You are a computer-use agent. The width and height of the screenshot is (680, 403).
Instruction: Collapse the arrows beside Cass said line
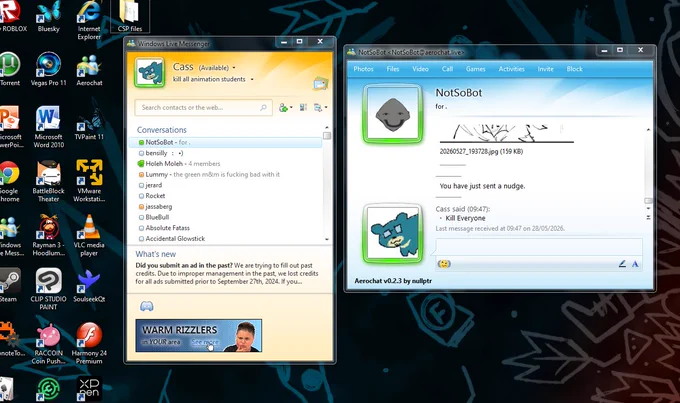pyautogui.click(x=648, y=217)
